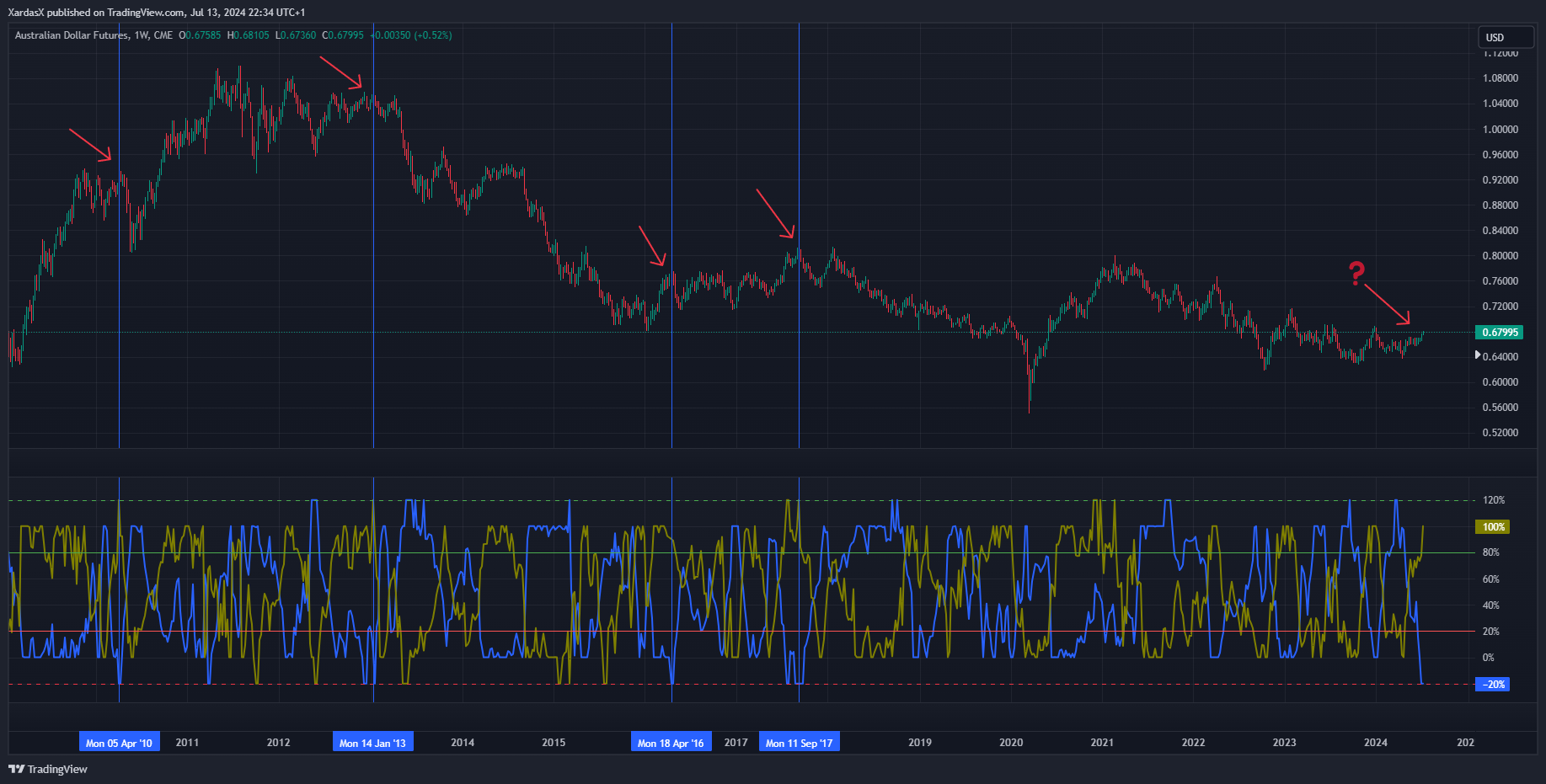Screen dimensions: 1546x784
Task: Click the 'Mon 11 Sep '17' date label
Action: (799, 743)
